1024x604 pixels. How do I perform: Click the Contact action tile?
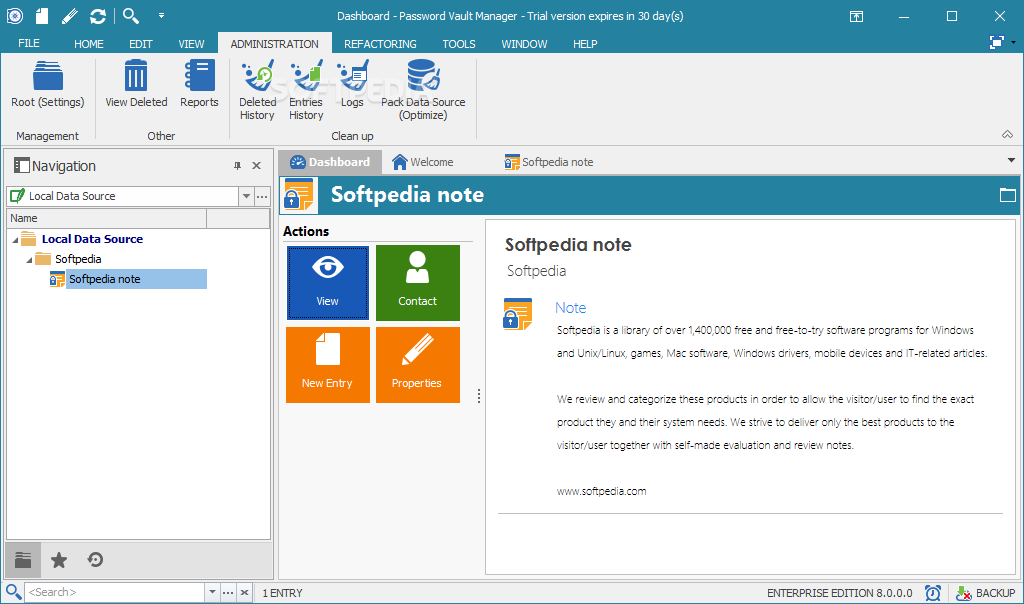click(x=418, y=283)
